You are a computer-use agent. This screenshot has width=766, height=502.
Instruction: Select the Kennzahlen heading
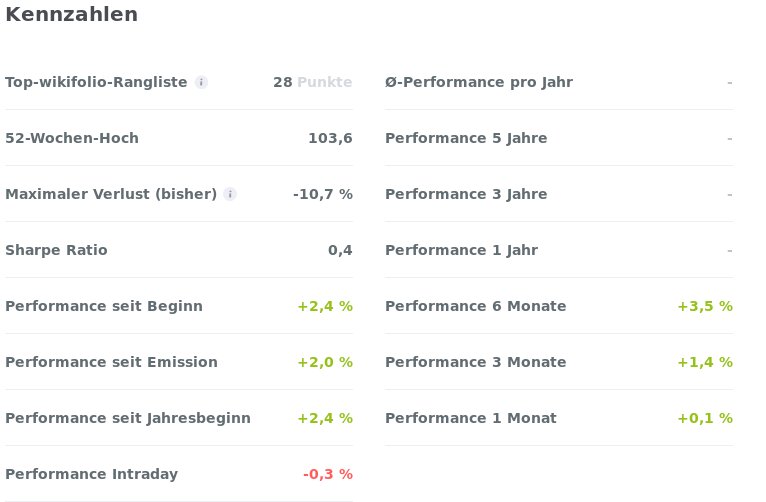[x=71, y=14]
